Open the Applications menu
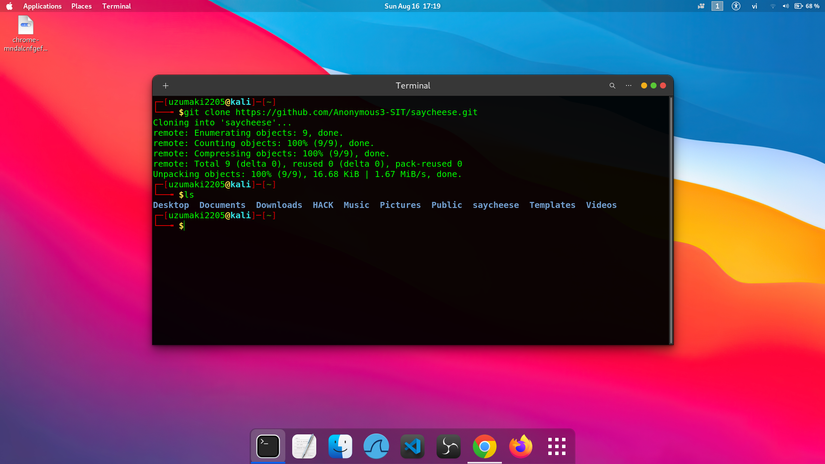This screenshot has width=825, height=464. [x=42, y=6]
